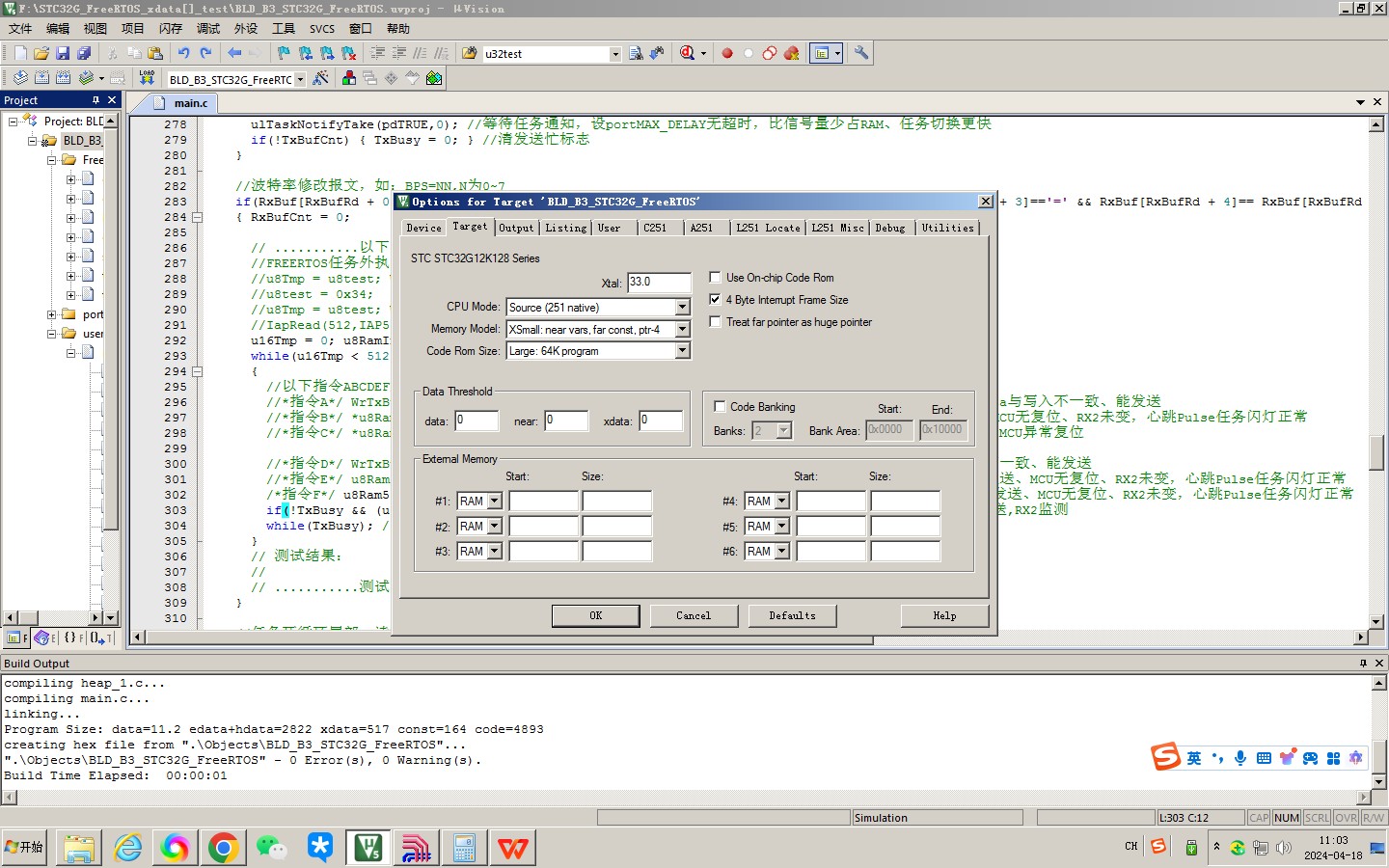Click the Navigate Backwards blue arrow

coord(234,54)
